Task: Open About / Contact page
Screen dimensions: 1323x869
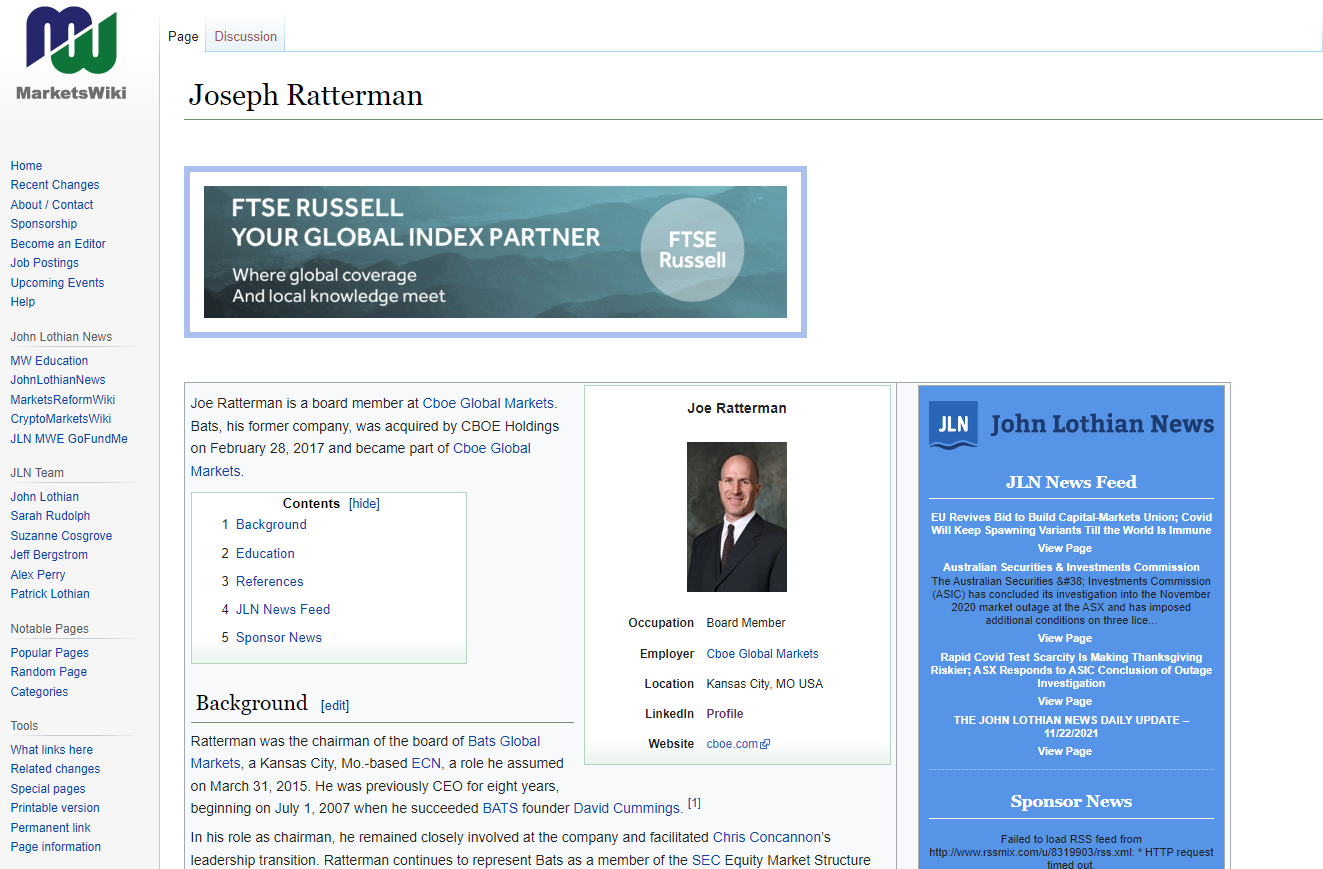Action: pos(52,205)
